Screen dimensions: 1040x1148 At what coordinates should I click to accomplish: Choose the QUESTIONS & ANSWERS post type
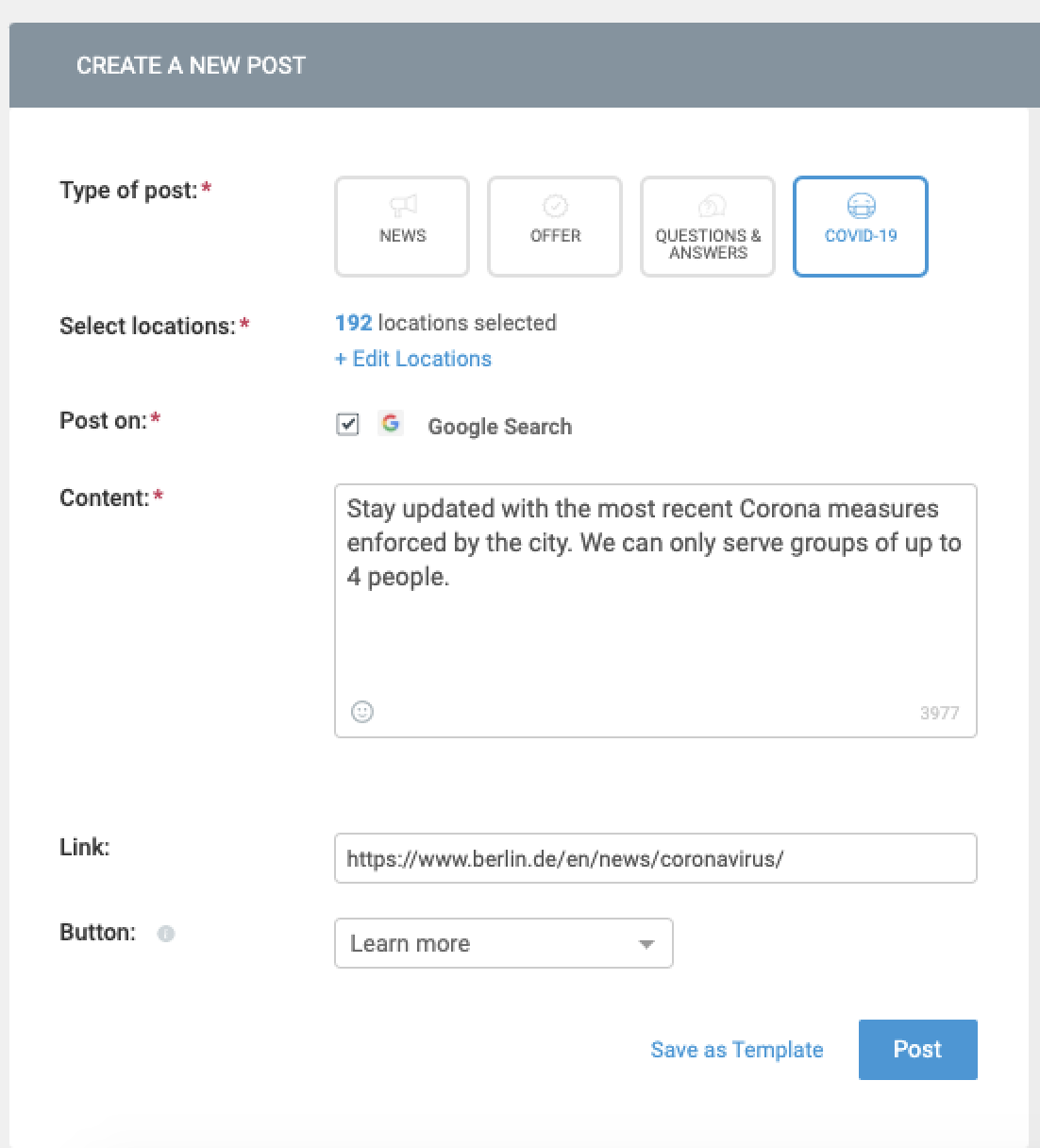[x=708, y=227]
